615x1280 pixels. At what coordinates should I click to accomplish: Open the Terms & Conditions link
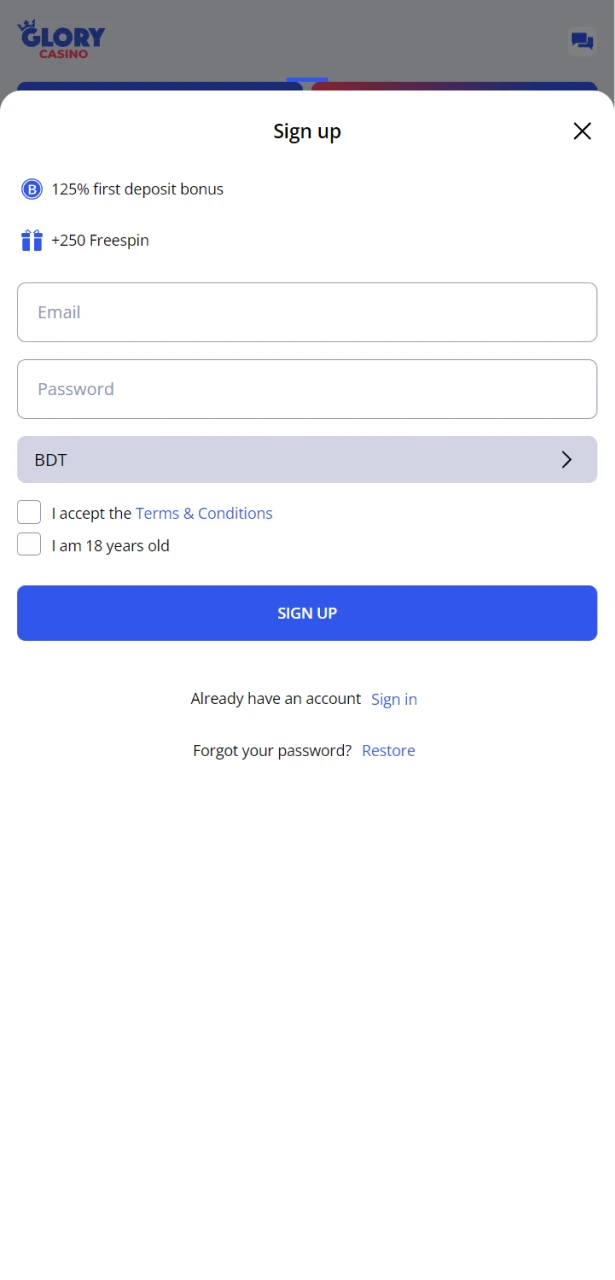pos(203,512)
